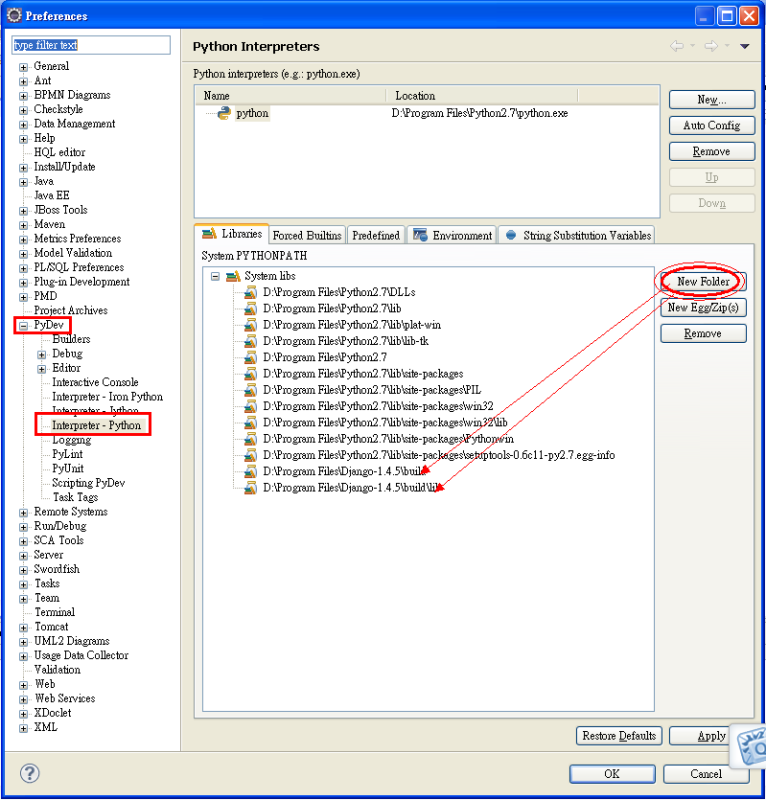Expand the Editor node under PyDev
The width and height of the screenshot is (766, 800).
[42, 368]
